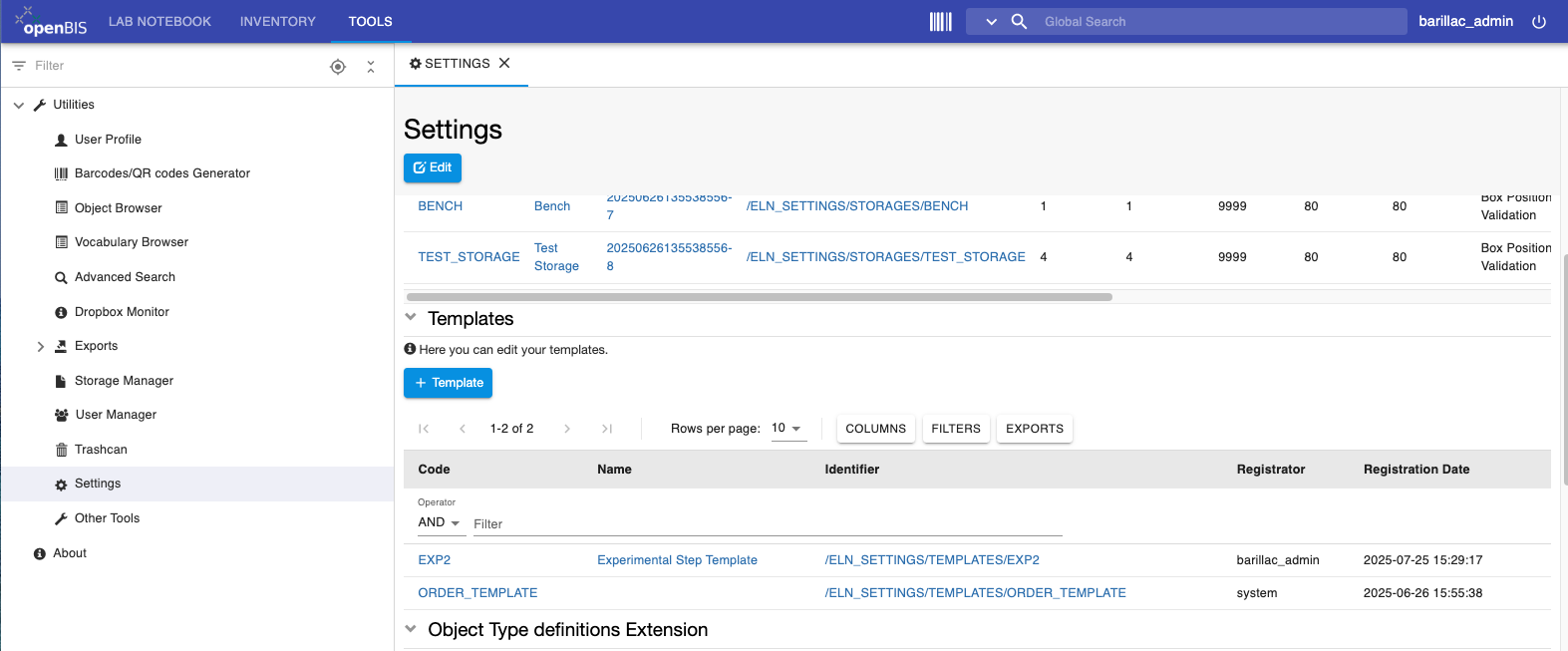Viewport: 1568px width, 651px height.
Task: Open the search type dropdown arrow
Action: 991,21
